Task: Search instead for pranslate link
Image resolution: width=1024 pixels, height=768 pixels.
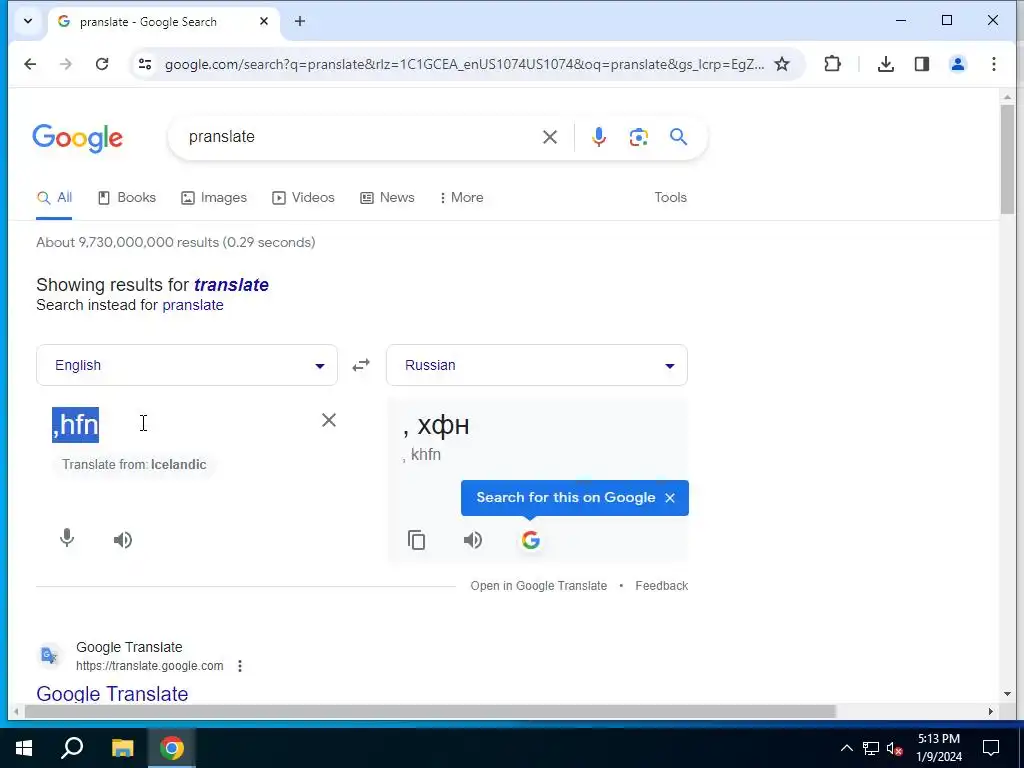Action: (193, 305)
